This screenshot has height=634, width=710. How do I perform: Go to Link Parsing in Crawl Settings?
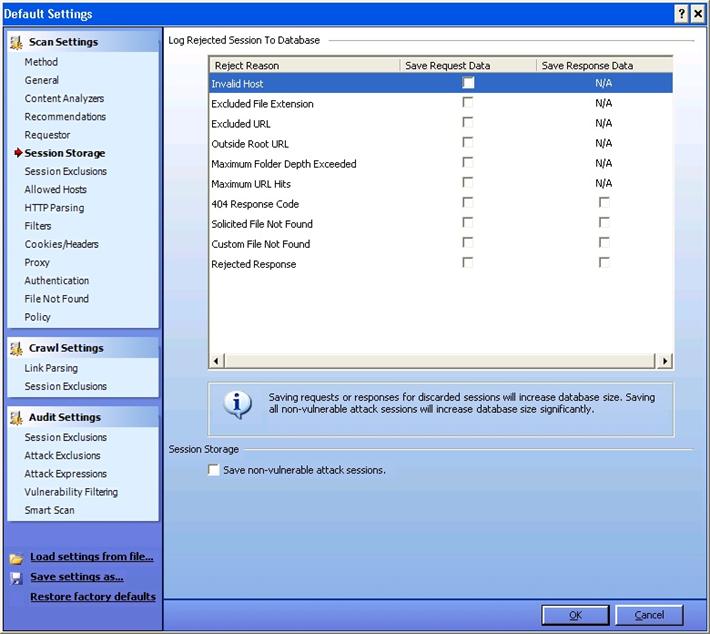click(x=51, y=368)
